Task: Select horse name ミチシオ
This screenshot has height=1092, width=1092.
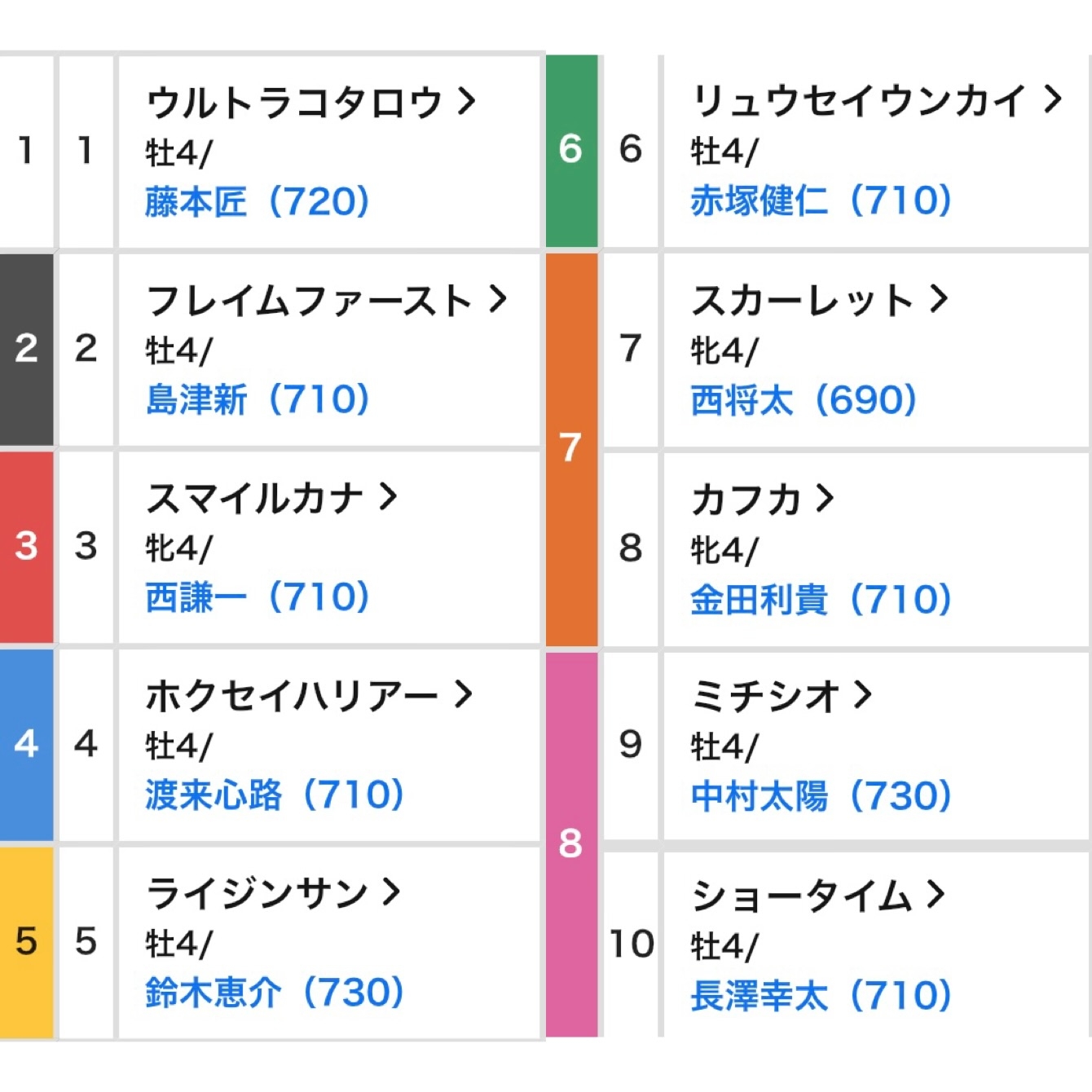Action: (764, 696)
